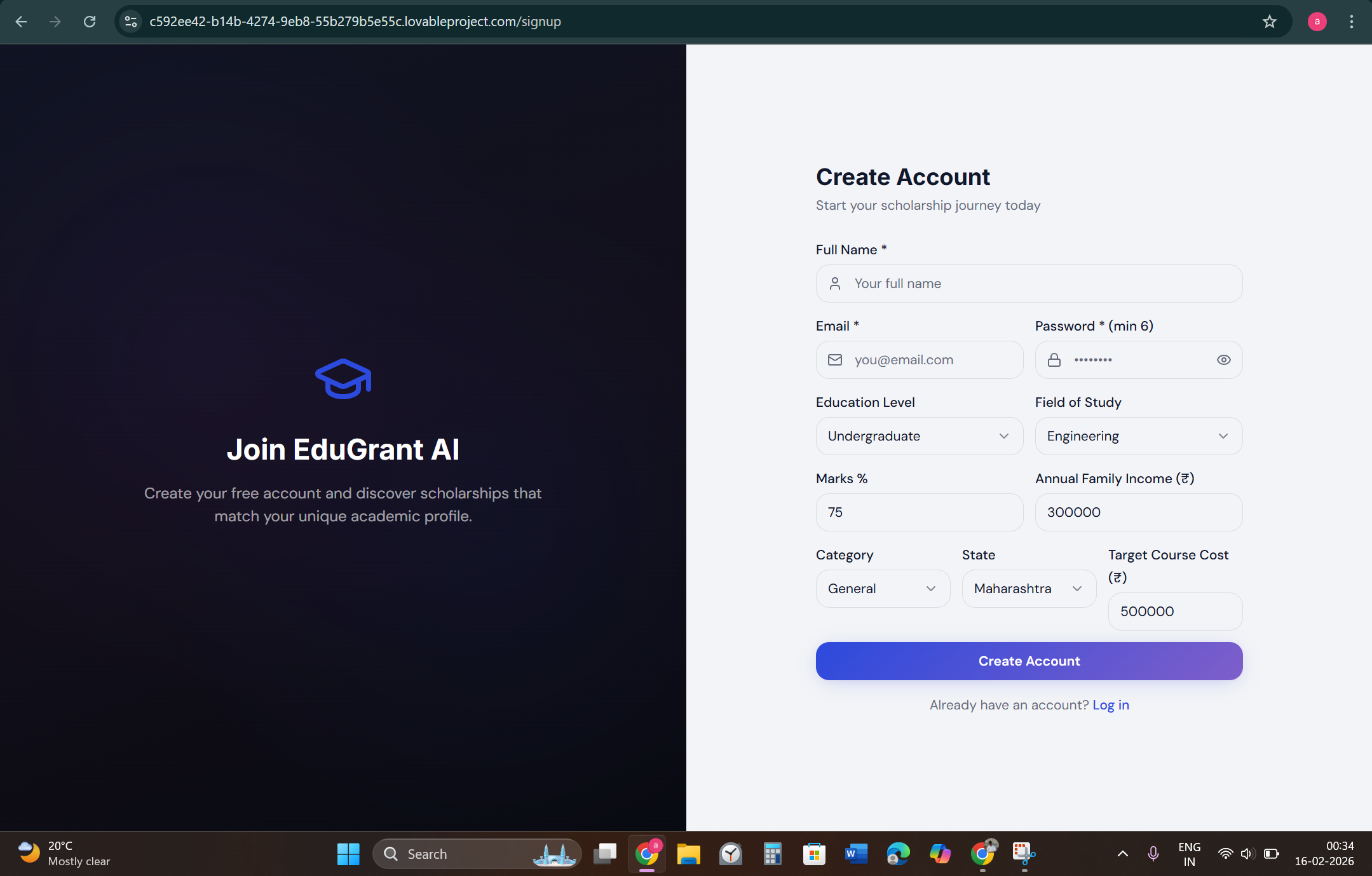Expand the Category dropdown showing General

click(883, 589)
